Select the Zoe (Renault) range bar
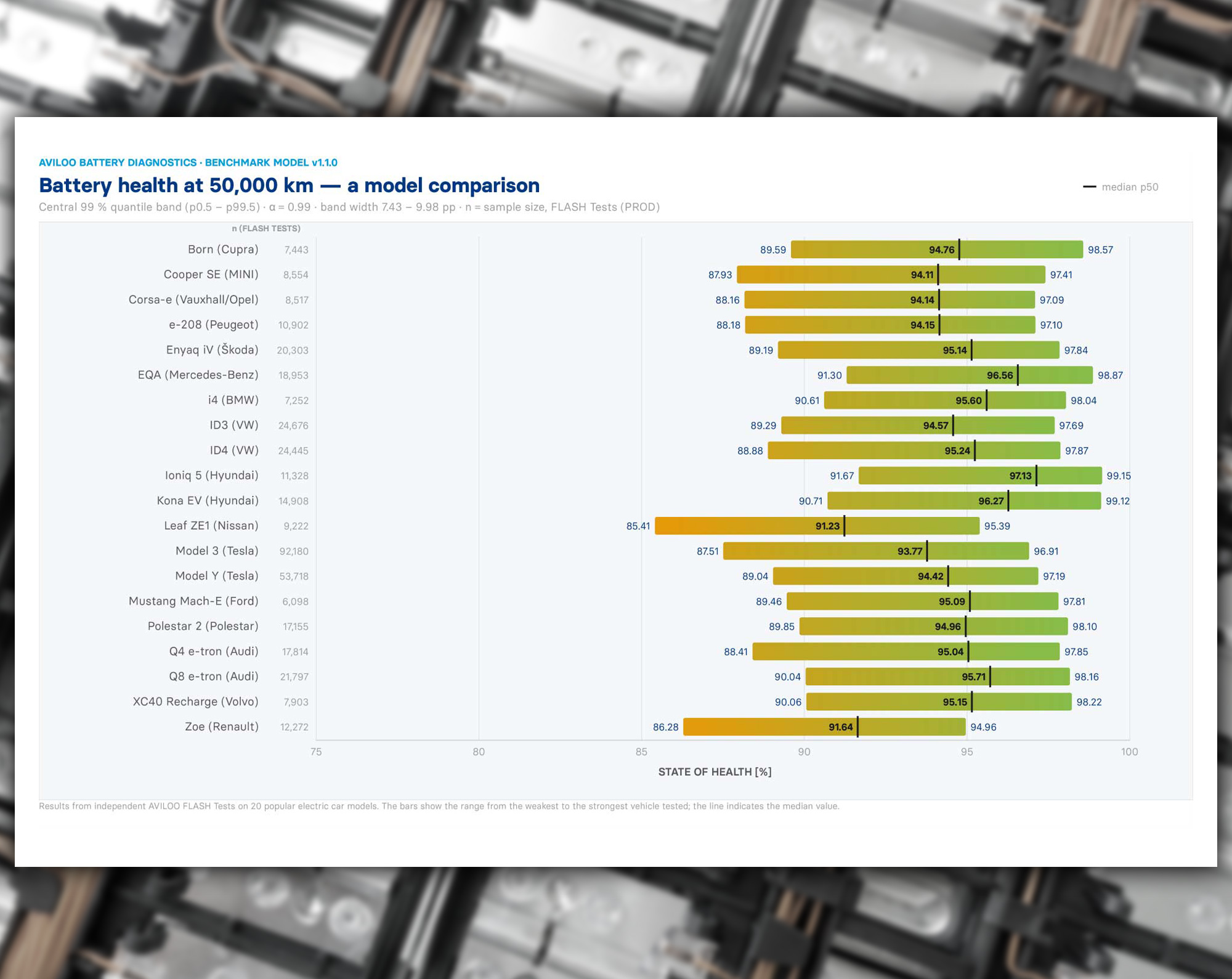 pyautogui.click(x=824, y=727)
